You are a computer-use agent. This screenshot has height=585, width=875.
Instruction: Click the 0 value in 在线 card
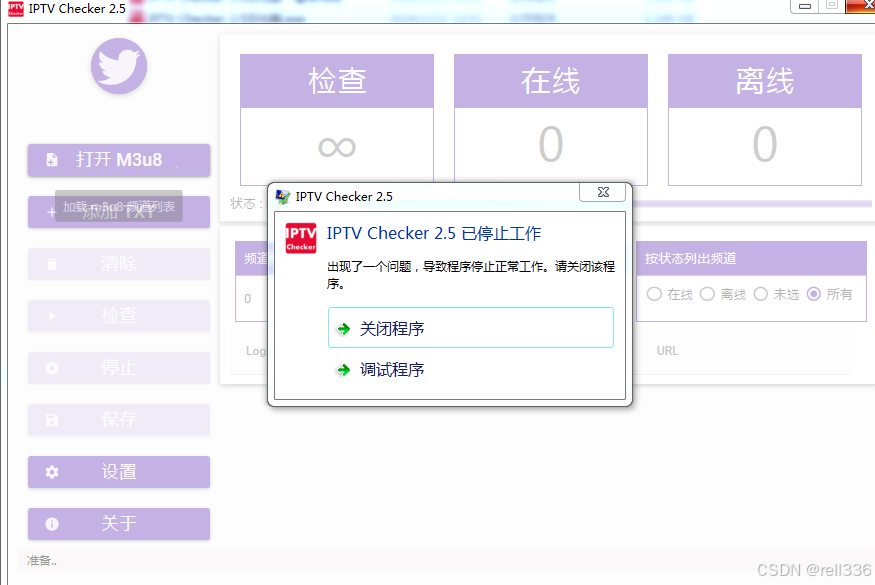[x=551, y=144]
